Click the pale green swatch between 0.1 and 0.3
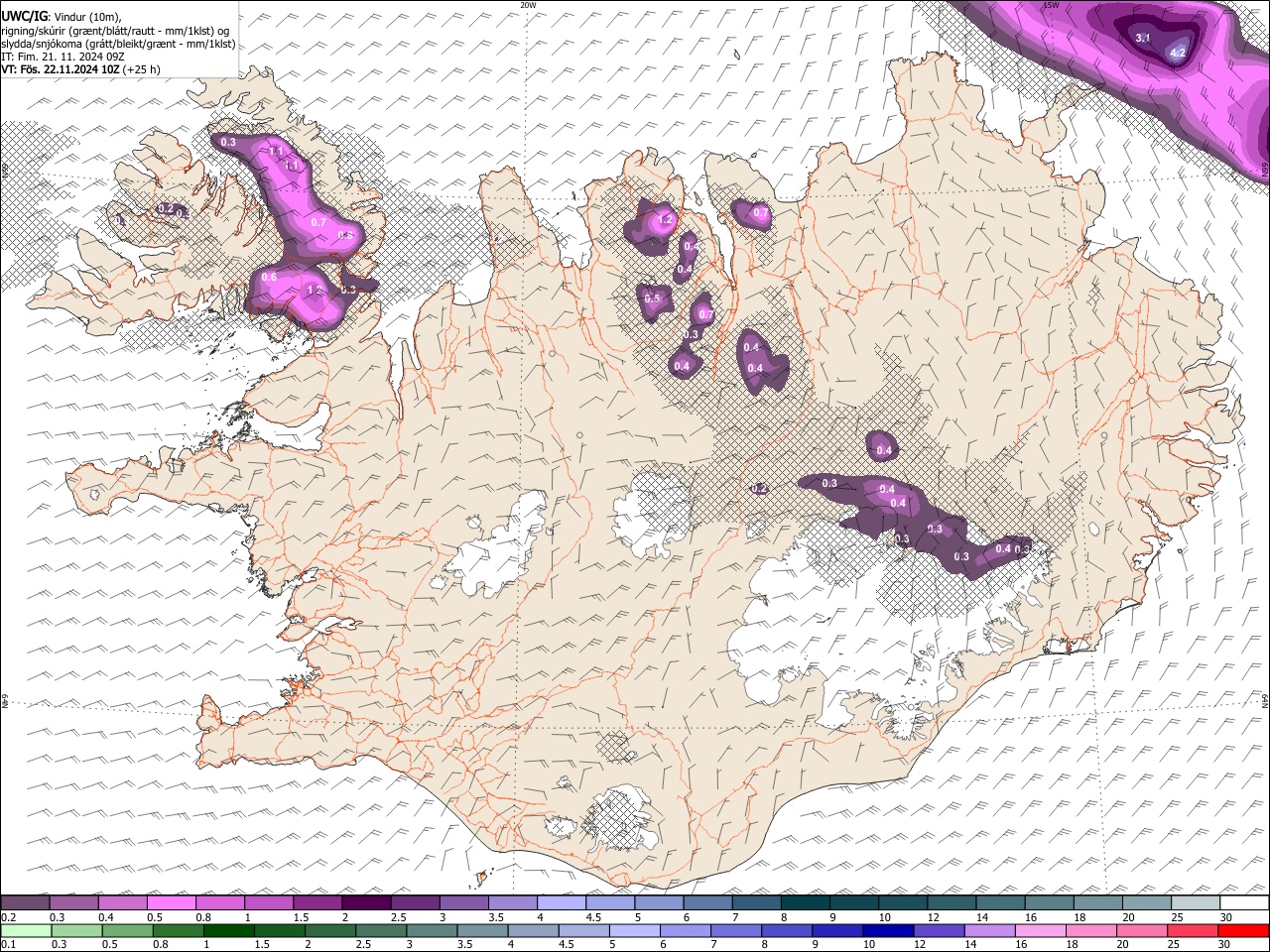 click(x=26, y=930)
